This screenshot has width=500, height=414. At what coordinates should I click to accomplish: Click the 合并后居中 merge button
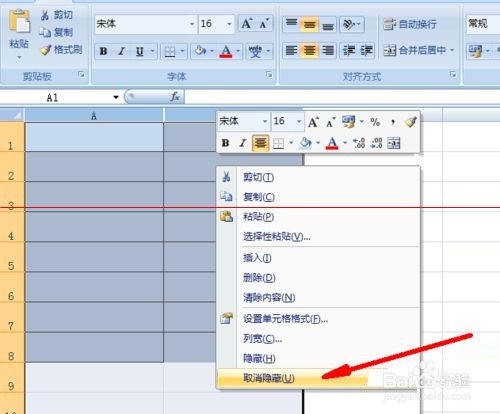tap(419, 50)
